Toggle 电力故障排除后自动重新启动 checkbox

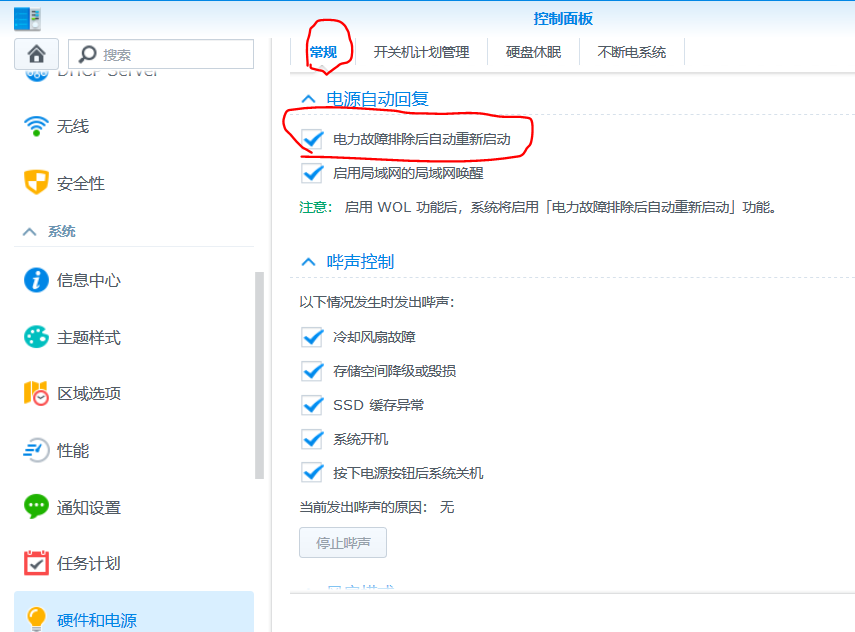tap(312, 140)
